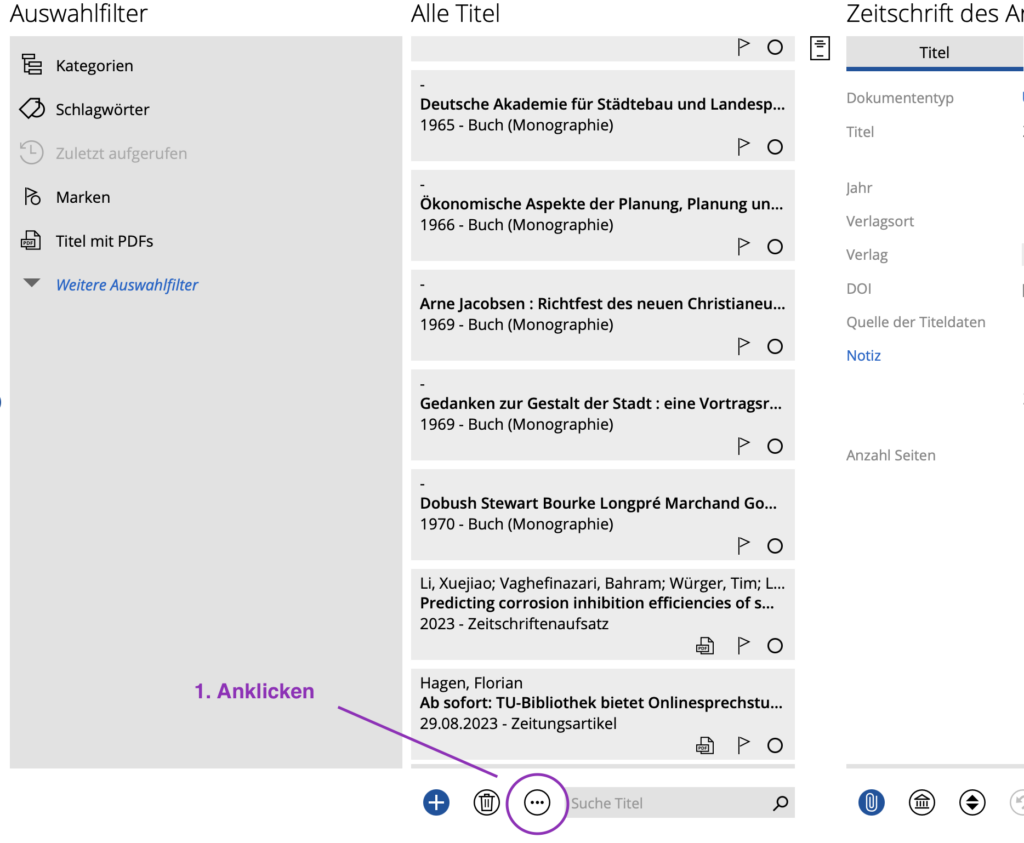Screen dimensions: 1024x843
Task: Click the Quelle der Titeldaten label
Action: [916, 322]
